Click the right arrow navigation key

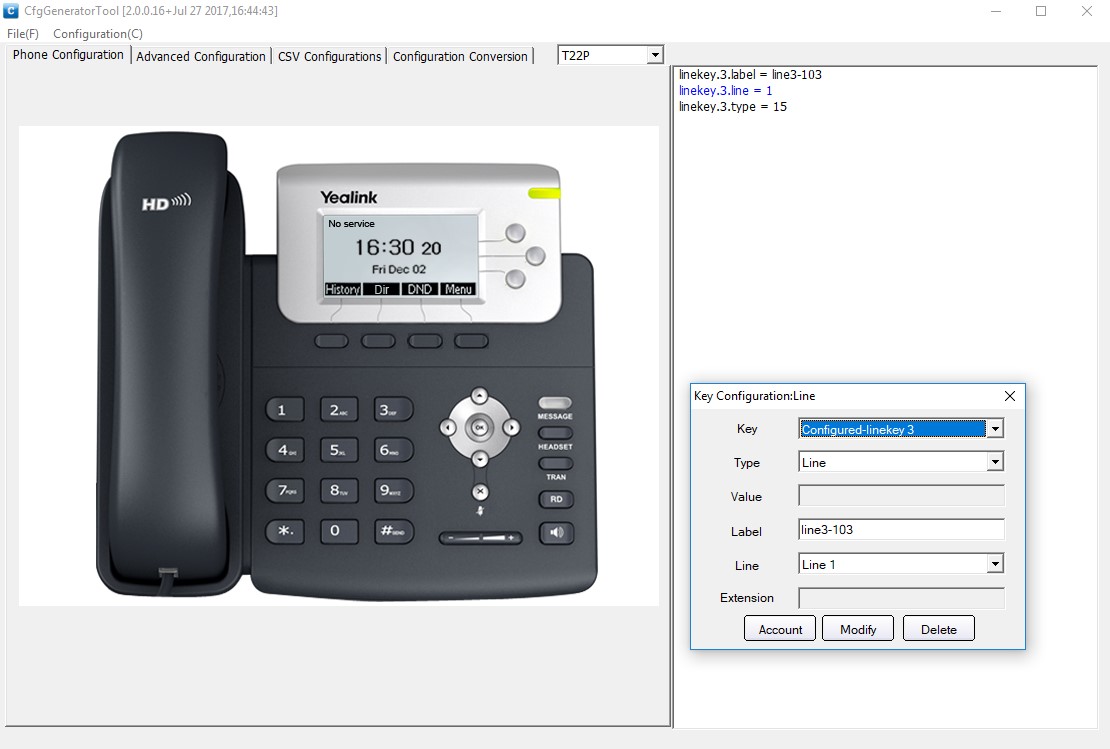coord(511,428)
